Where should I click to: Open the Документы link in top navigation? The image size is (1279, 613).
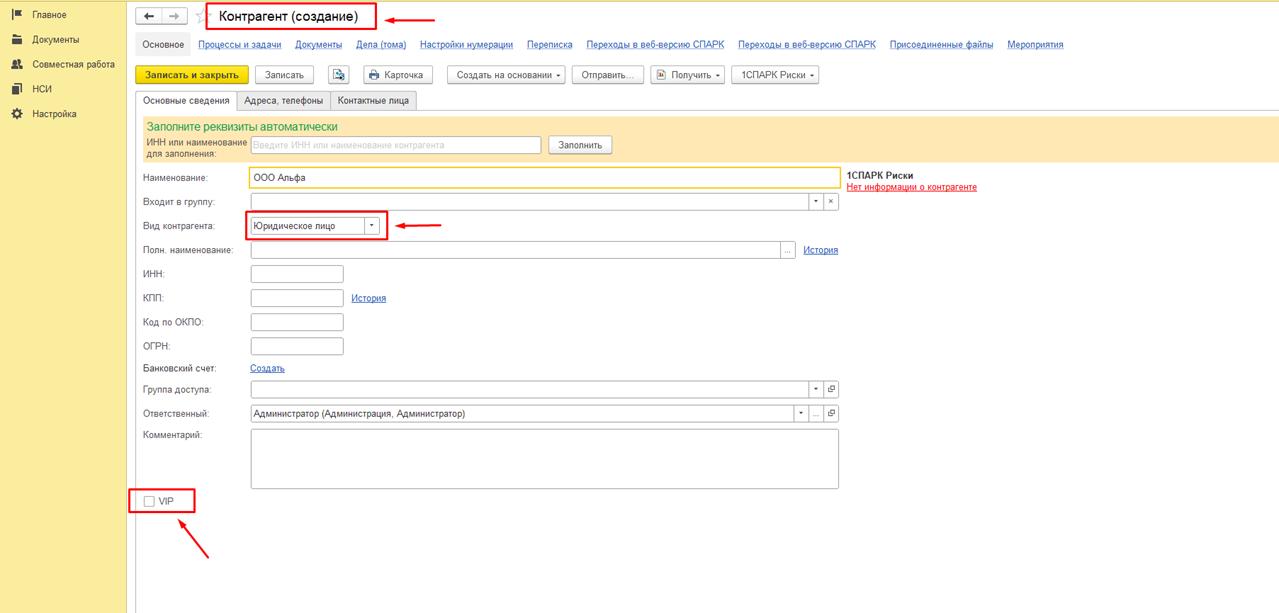pyautogui.click(x=319, y=45)
